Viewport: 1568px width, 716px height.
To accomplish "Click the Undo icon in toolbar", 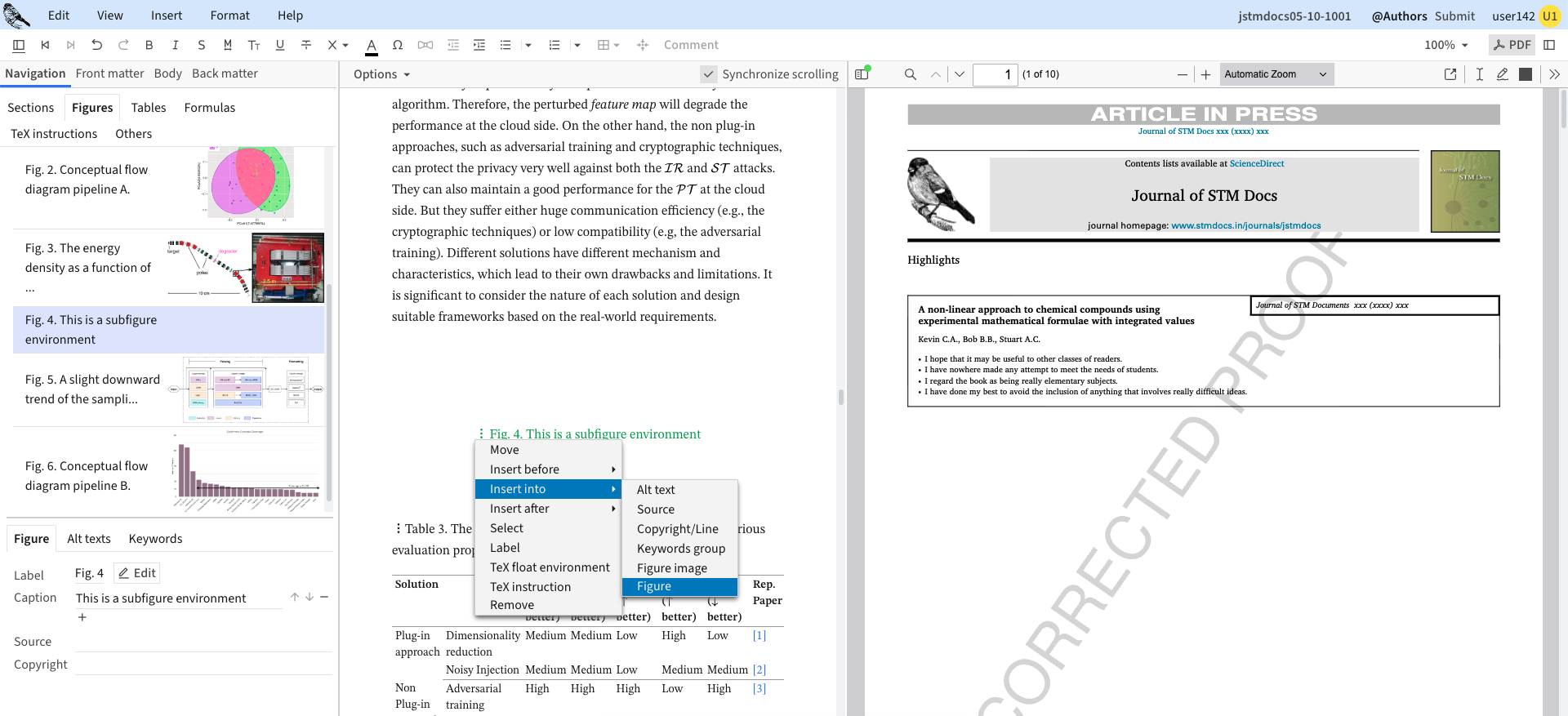I will [97, 45].
